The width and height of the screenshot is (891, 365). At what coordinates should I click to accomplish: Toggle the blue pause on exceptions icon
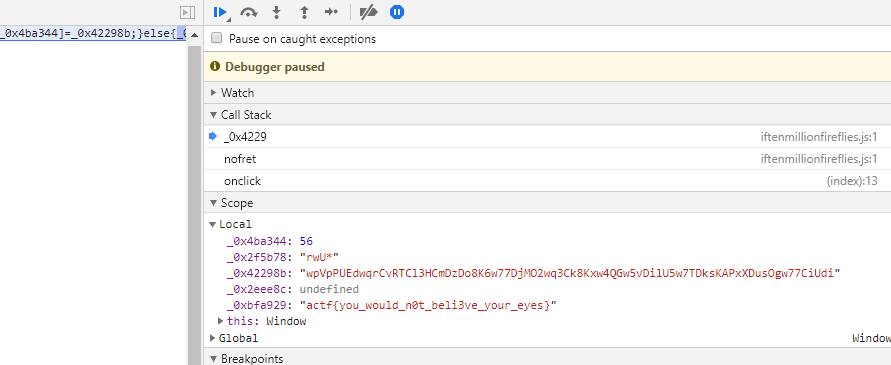click(x=397, y=12)
